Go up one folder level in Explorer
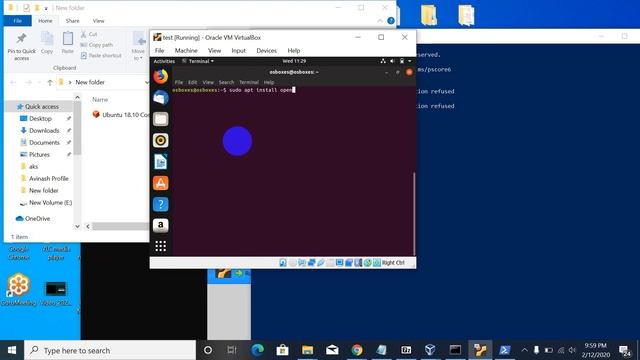The width and height of the screenshot is (640, 360). tap(50, 82)
